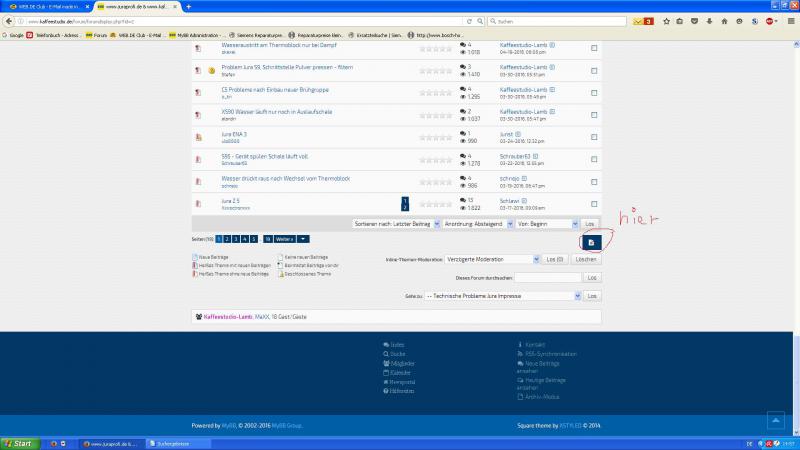Click thread status icon beside Jura ENA 3
800x450 pixels.
(x=198, y=137)
